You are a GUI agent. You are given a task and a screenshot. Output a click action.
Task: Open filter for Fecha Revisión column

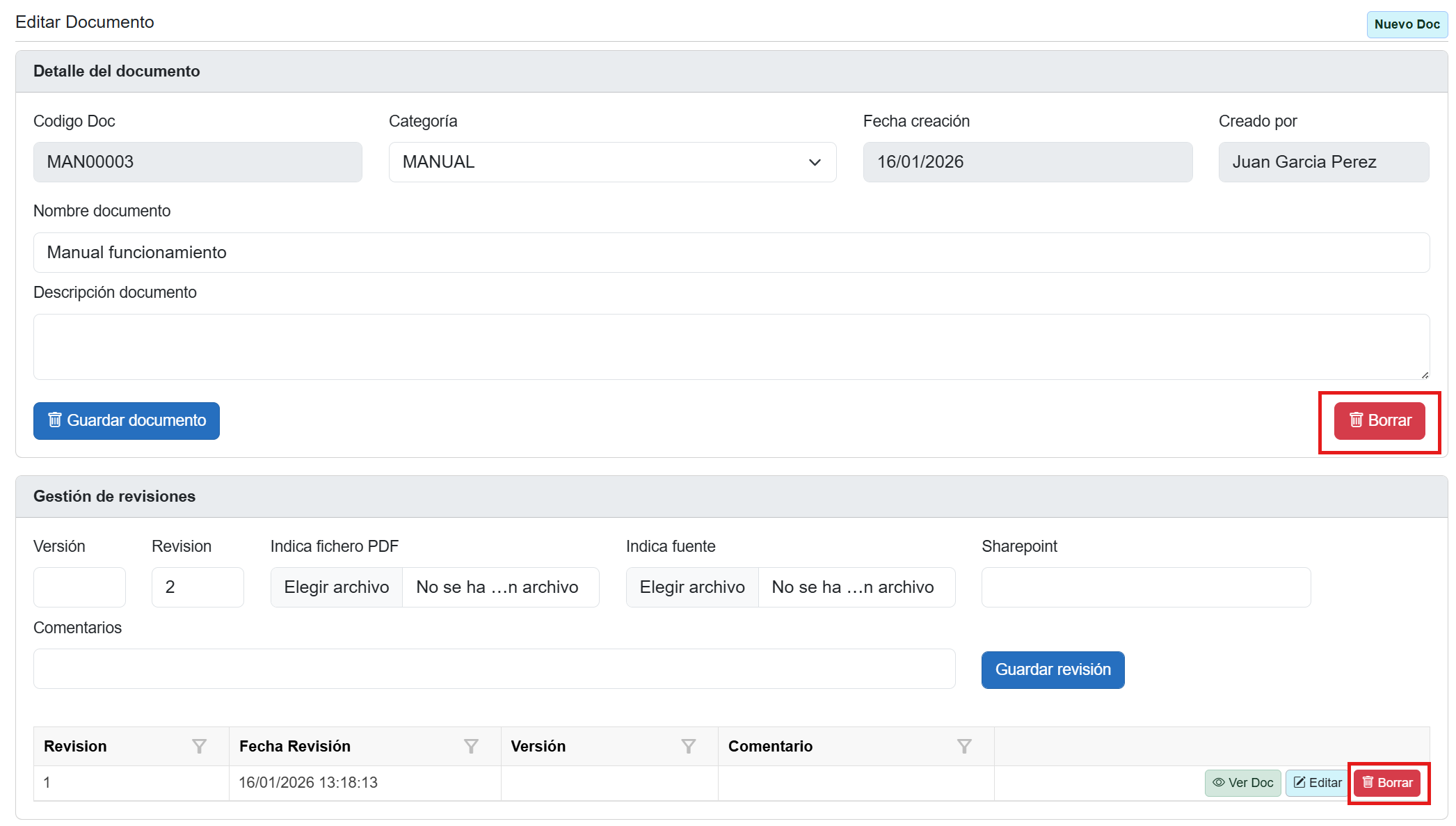coord(471,746)
